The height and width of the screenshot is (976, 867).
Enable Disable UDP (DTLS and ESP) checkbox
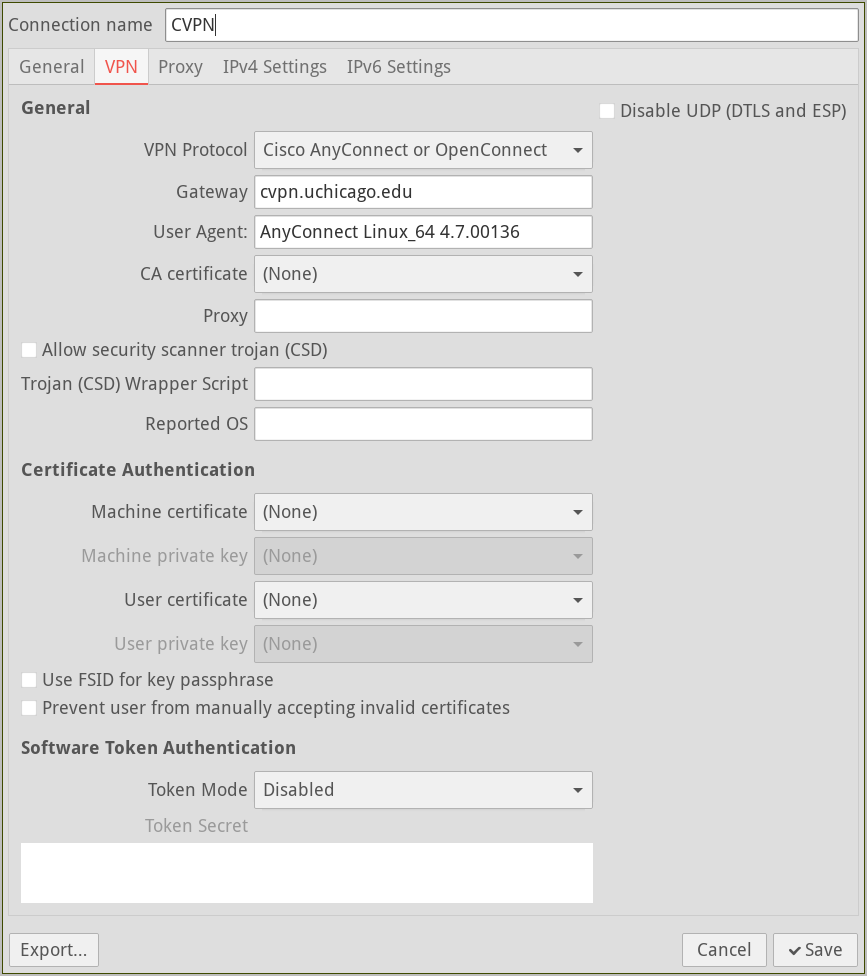[x=607, y=111]
